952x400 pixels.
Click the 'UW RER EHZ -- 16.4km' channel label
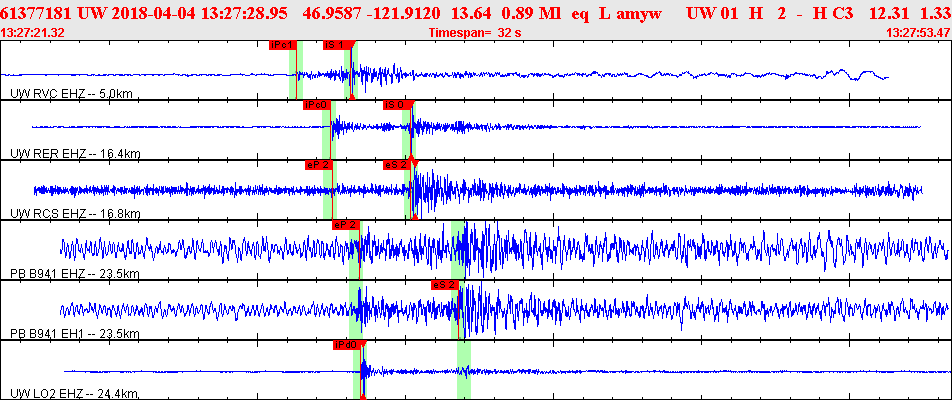75,154
